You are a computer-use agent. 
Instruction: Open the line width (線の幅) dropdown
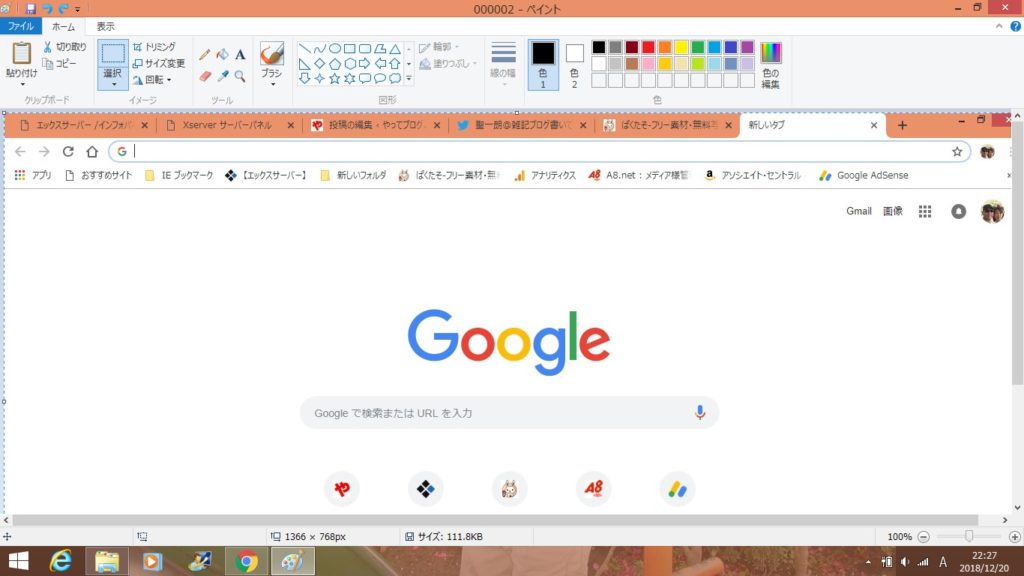[504, 65]
